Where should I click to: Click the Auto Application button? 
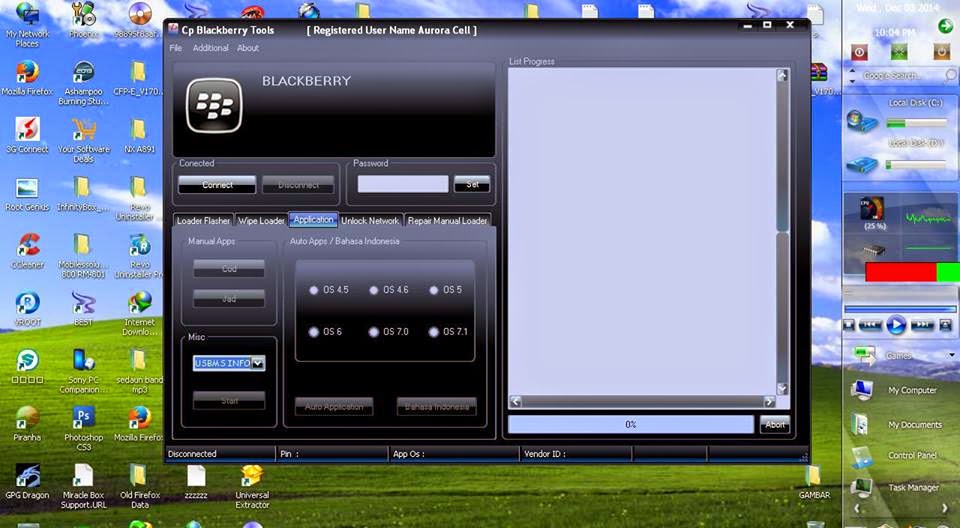[x=334, y=406]
